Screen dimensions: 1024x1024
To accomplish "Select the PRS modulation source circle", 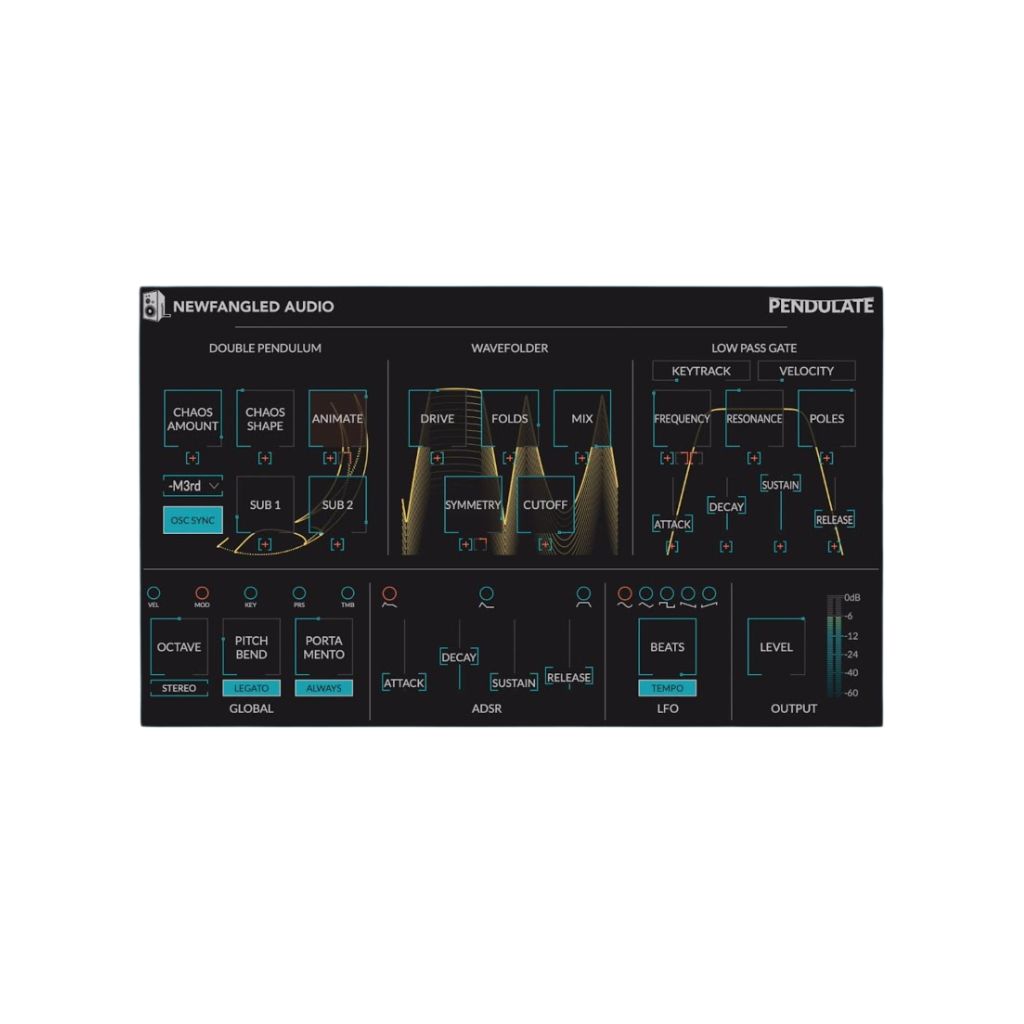I will tap(299, 593).
